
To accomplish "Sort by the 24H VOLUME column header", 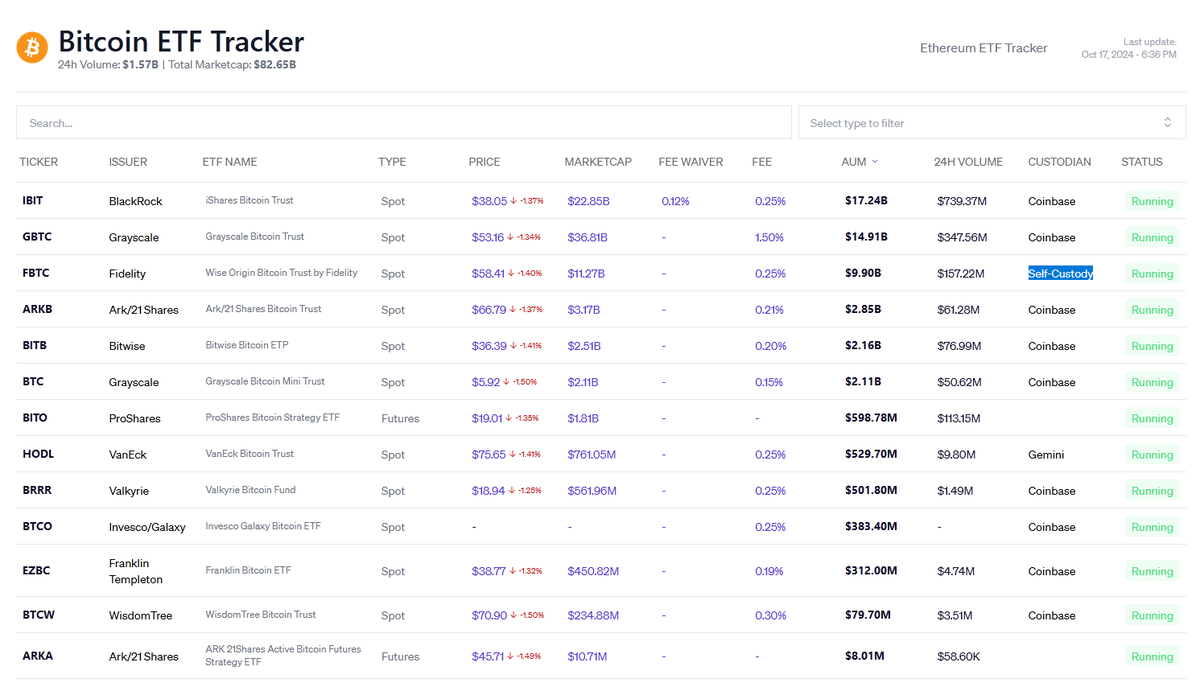I will click(968, 162).
